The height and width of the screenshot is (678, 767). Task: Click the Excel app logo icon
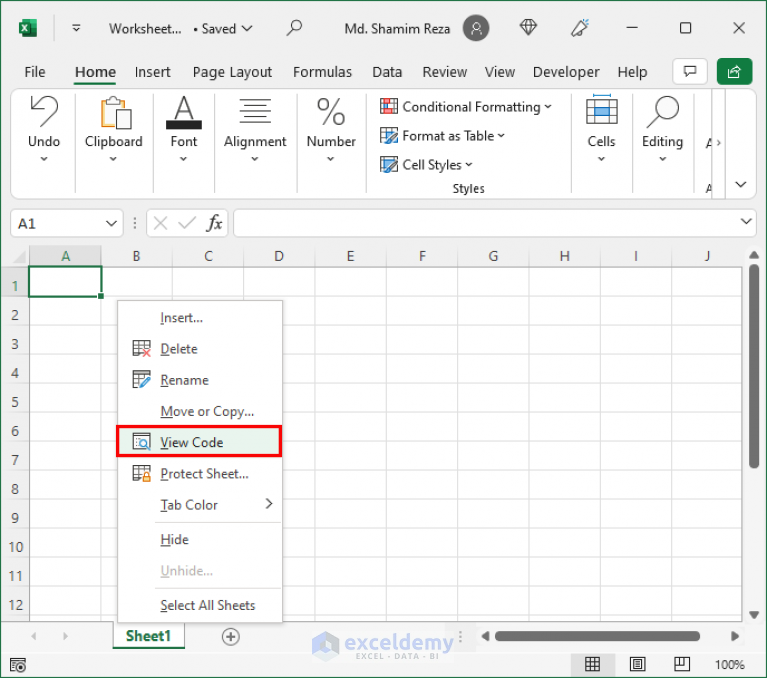[x=28, y=28]
